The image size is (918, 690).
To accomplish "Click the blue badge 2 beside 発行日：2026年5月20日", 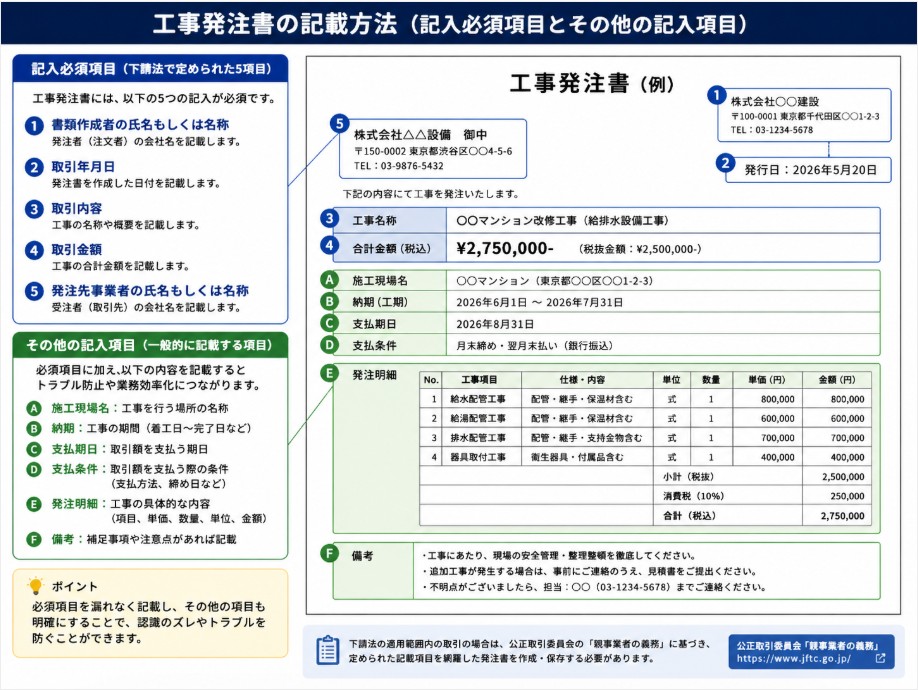I will pos(725,163).
